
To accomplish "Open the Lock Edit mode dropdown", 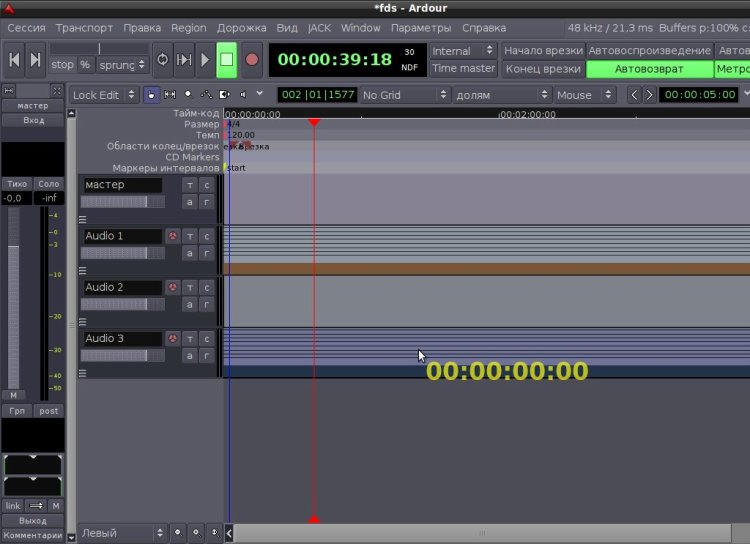I will [103, 95].
